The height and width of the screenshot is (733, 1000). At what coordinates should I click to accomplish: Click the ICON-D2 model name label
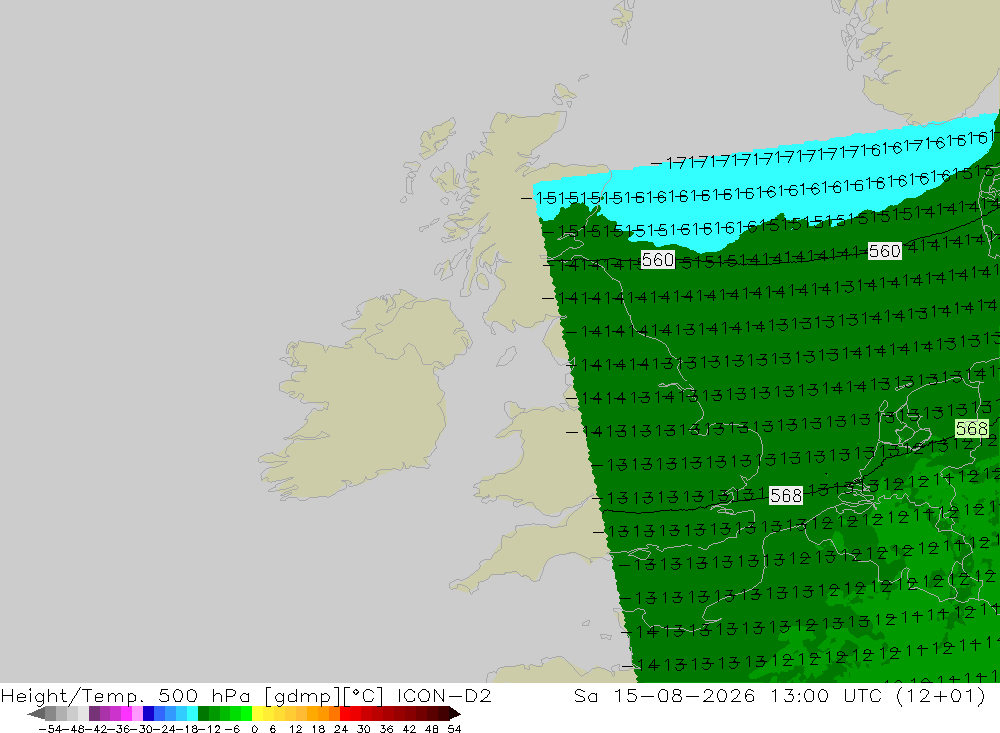tap(444, 695)
